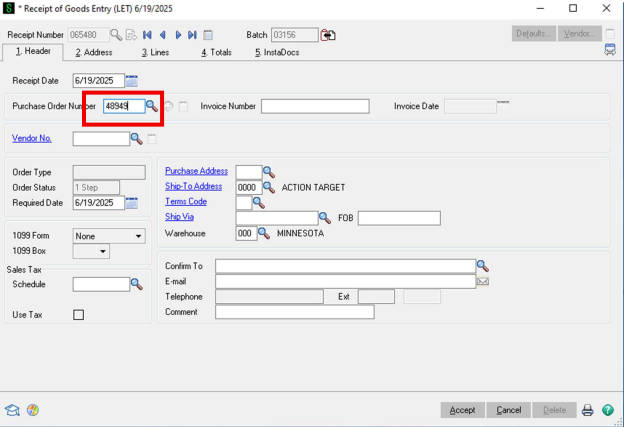
Task: Click the Cancel button
Action: [x=508, y=410]
